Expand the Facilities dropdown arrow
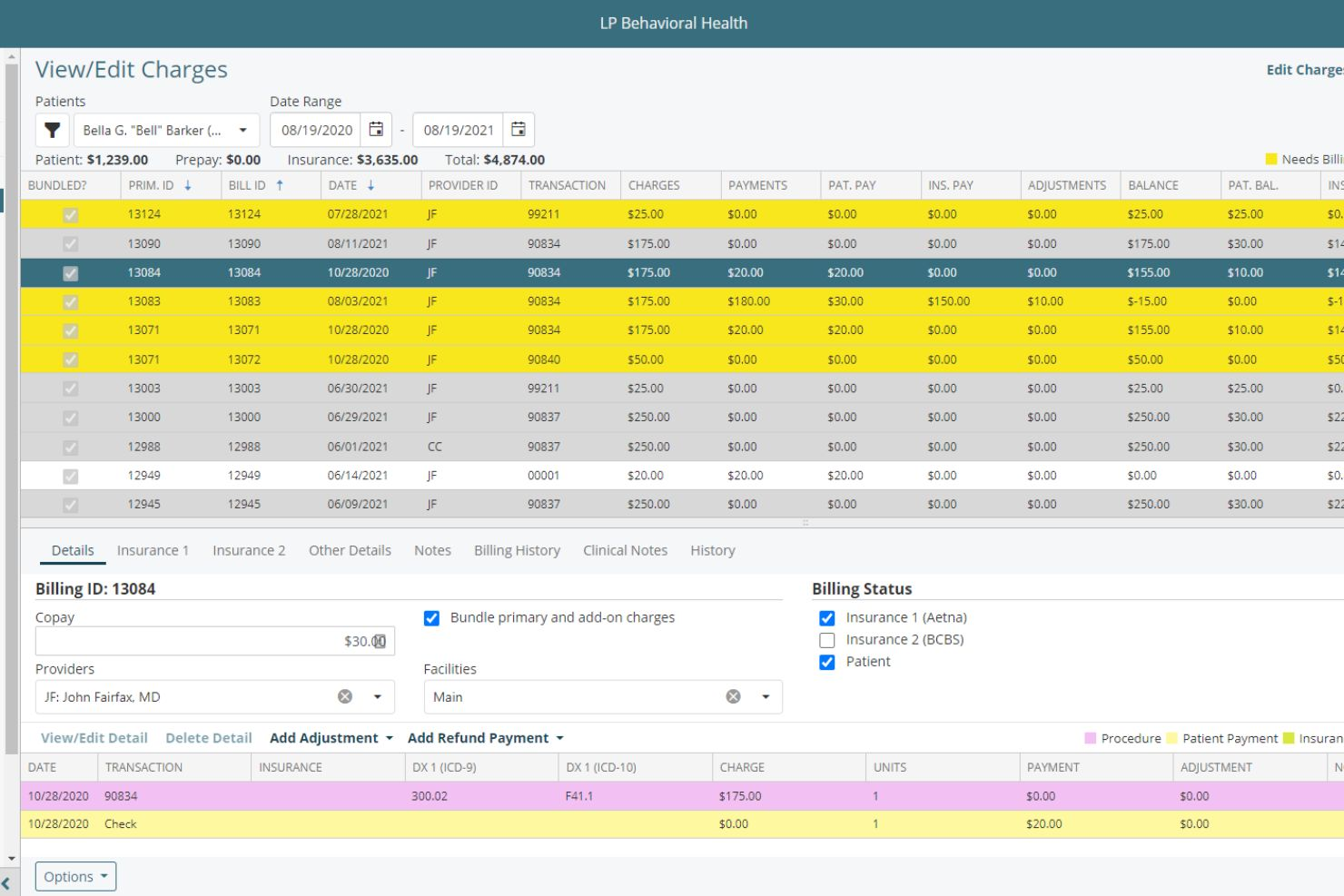Screen dimensions: 1344x896 point(766,696)
